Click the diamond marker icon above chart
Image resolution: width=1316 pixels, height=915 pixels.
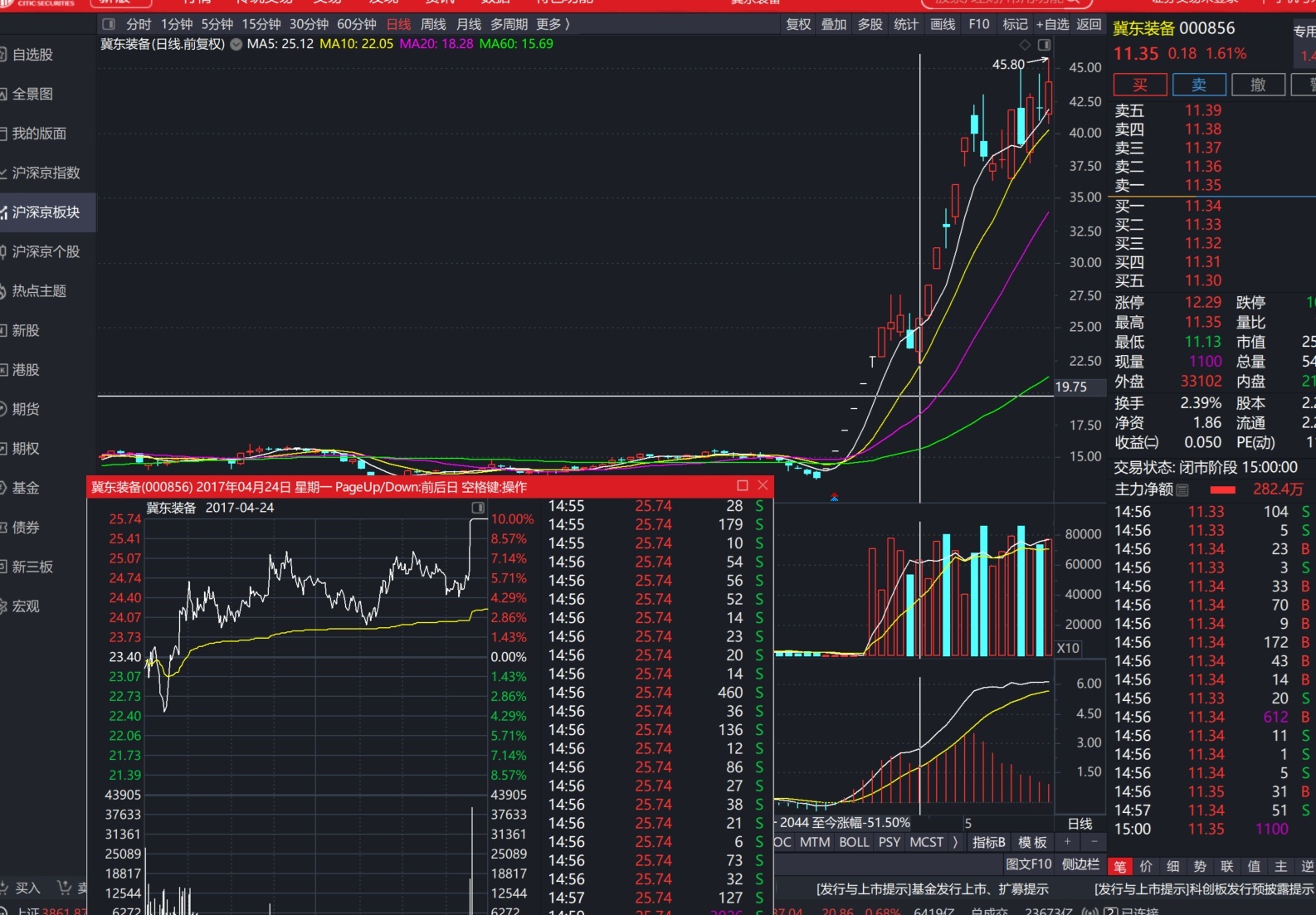1025,45
